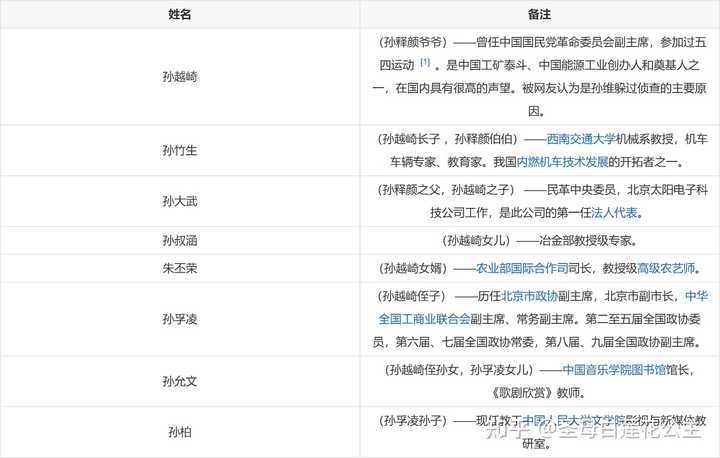Select the name cell 孙叔涵
The image size is (720, 458).
click(x=180, y=241)
